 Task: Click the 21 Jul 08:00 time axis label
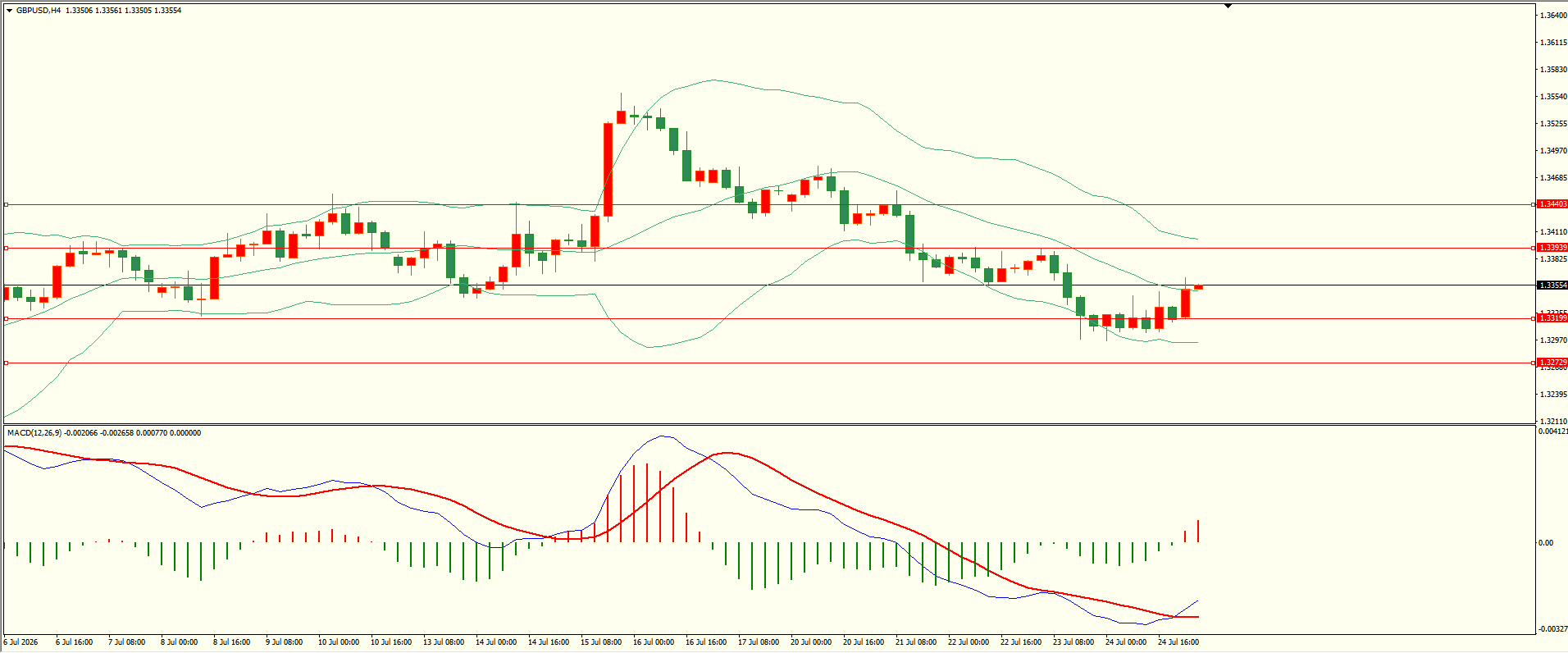point(916,642)
